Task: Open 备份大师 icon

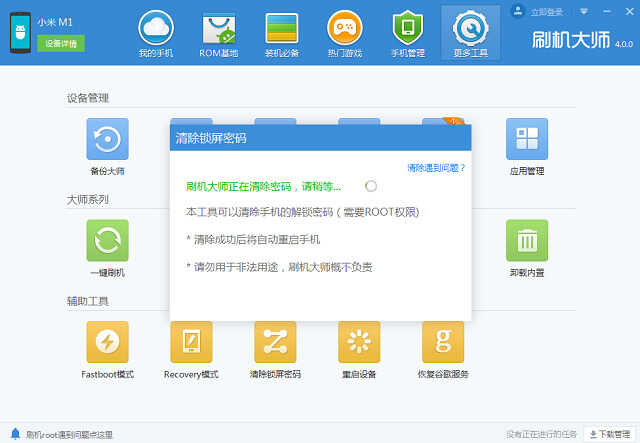Action: point(107,139)
